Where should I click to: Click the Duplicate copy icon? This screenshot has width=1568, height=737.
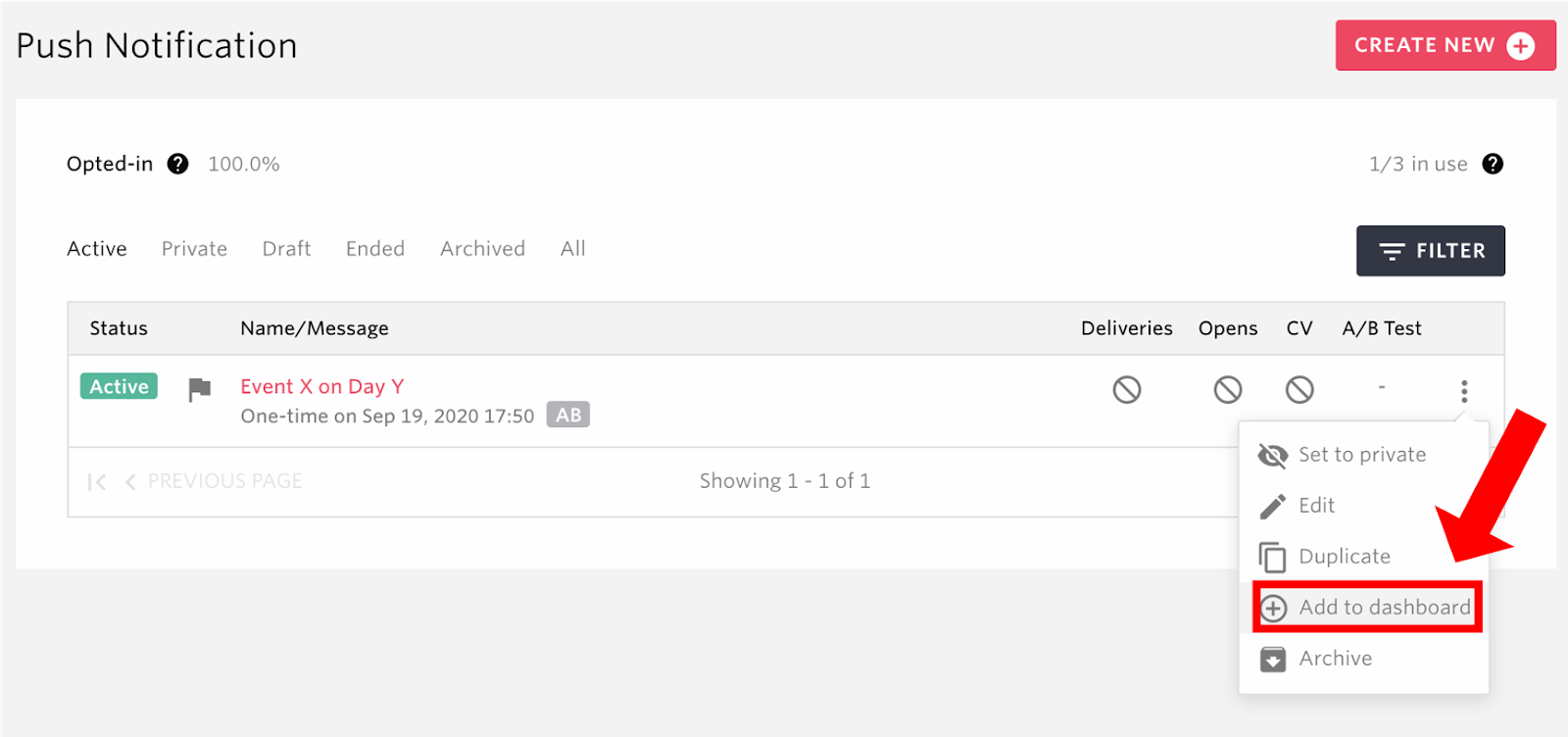[x=1272, y=557]
